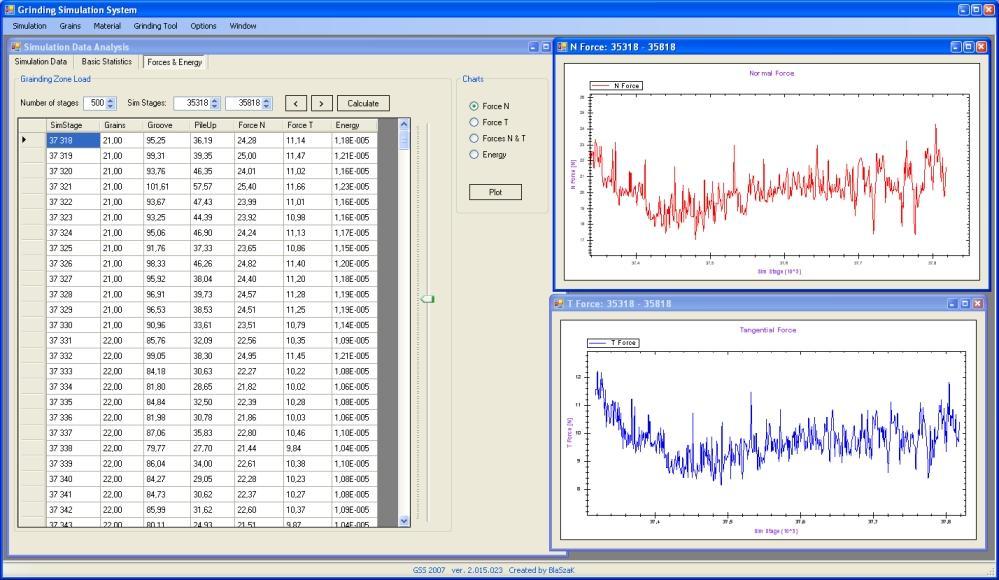Minimize the Simulation Data Analysis window
Viewport: 999px width, 580px height.
point(533,47)
